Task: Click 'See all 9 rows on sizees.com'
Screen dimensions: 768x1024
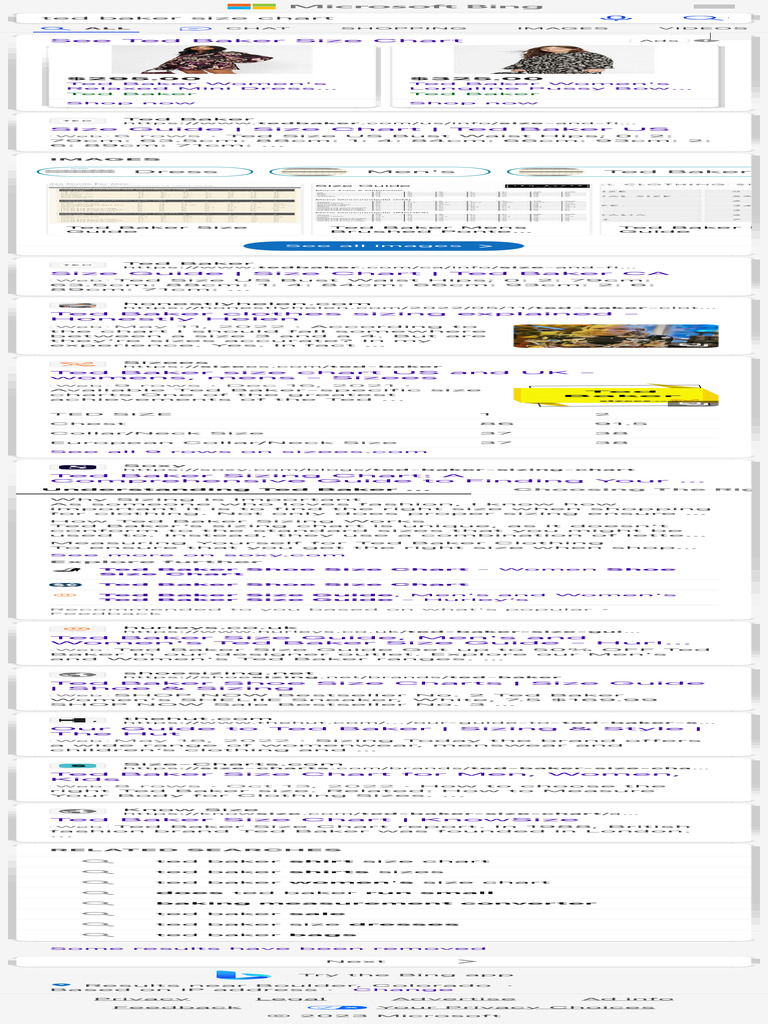Action: 238,451
